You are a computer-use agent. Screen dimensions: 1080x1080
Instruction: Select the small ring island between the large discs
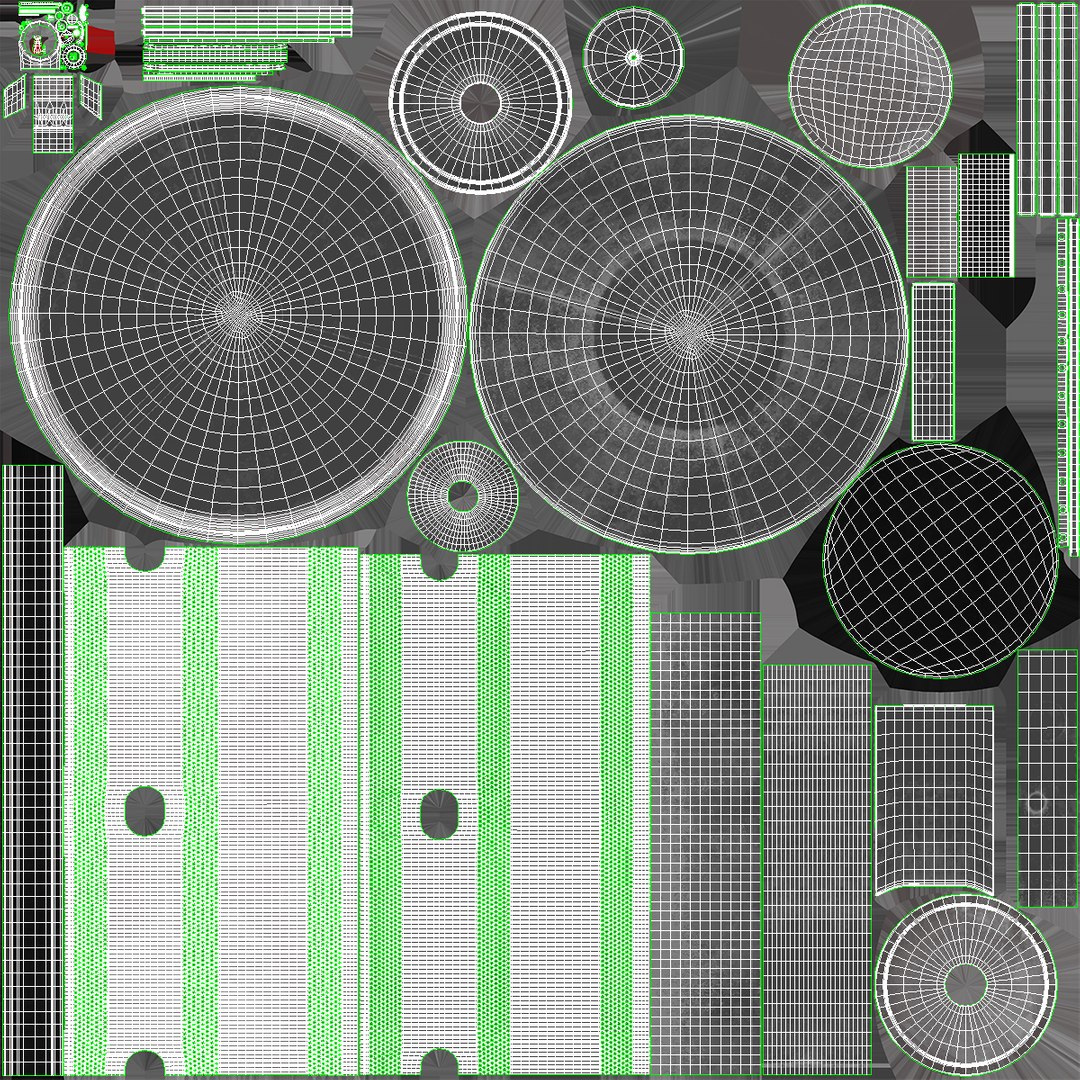click(462, 496)
